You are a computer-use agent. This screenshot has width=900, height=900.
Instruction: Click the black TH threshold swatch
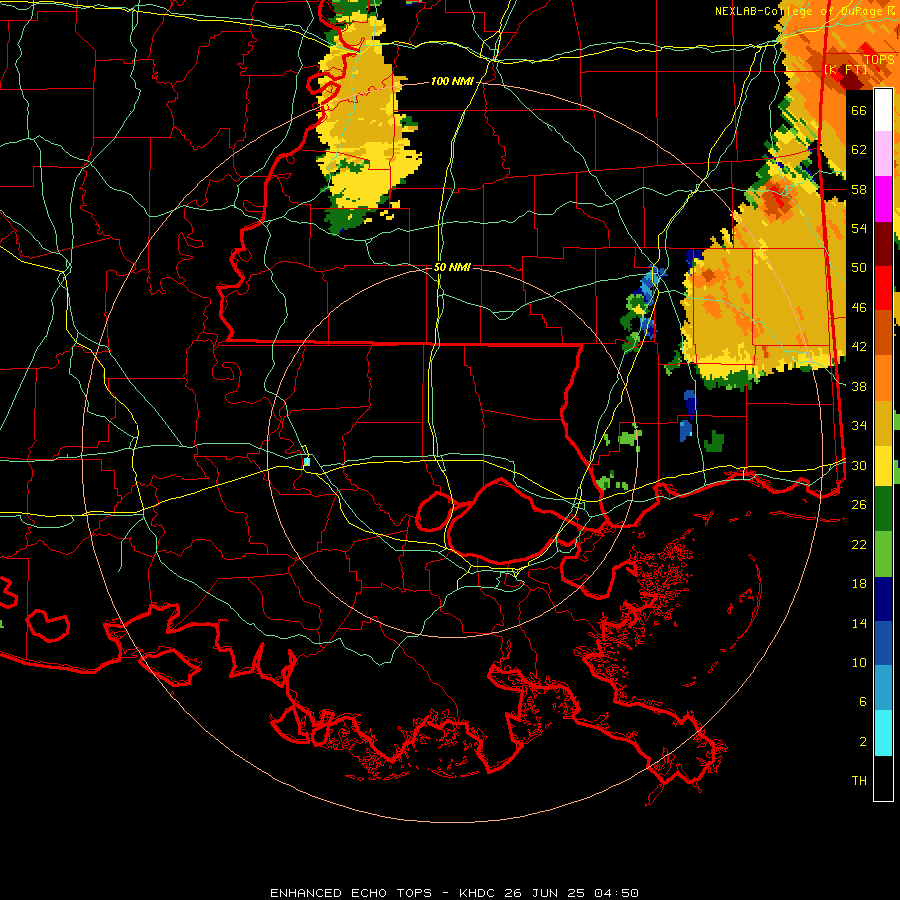[883, 778]
